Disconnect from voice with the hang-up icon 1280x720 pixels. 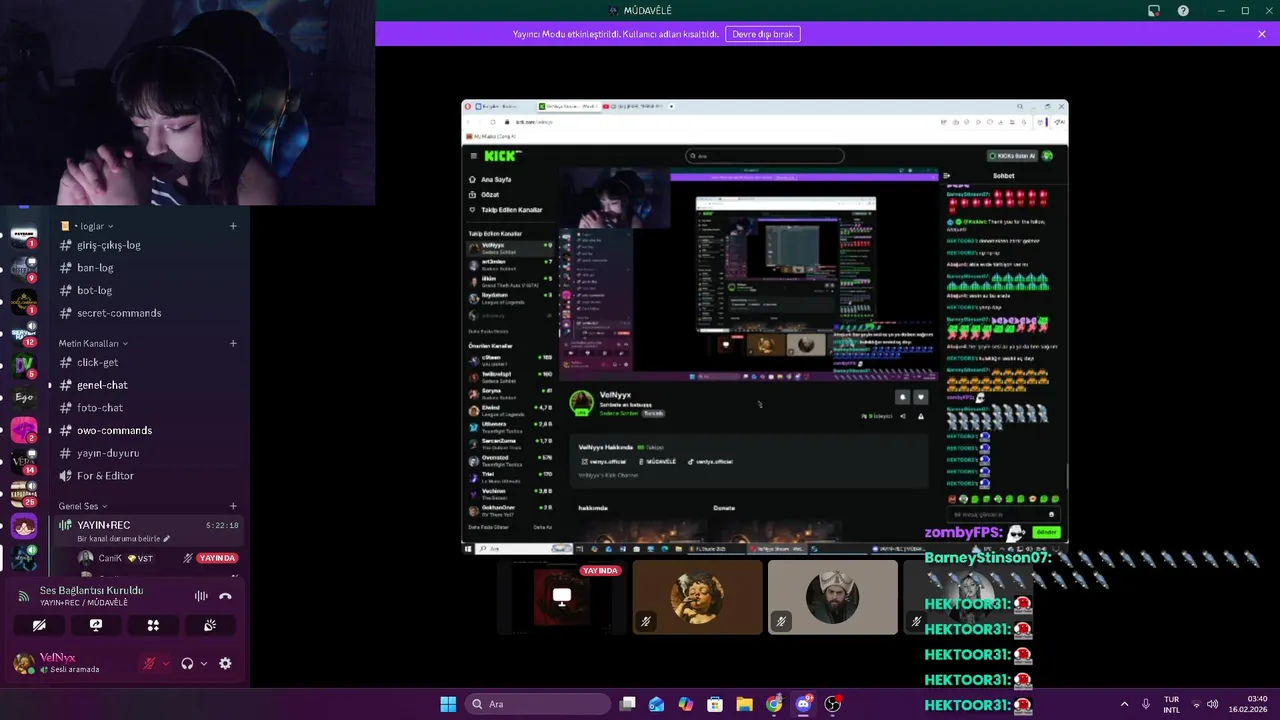[225, 596]
